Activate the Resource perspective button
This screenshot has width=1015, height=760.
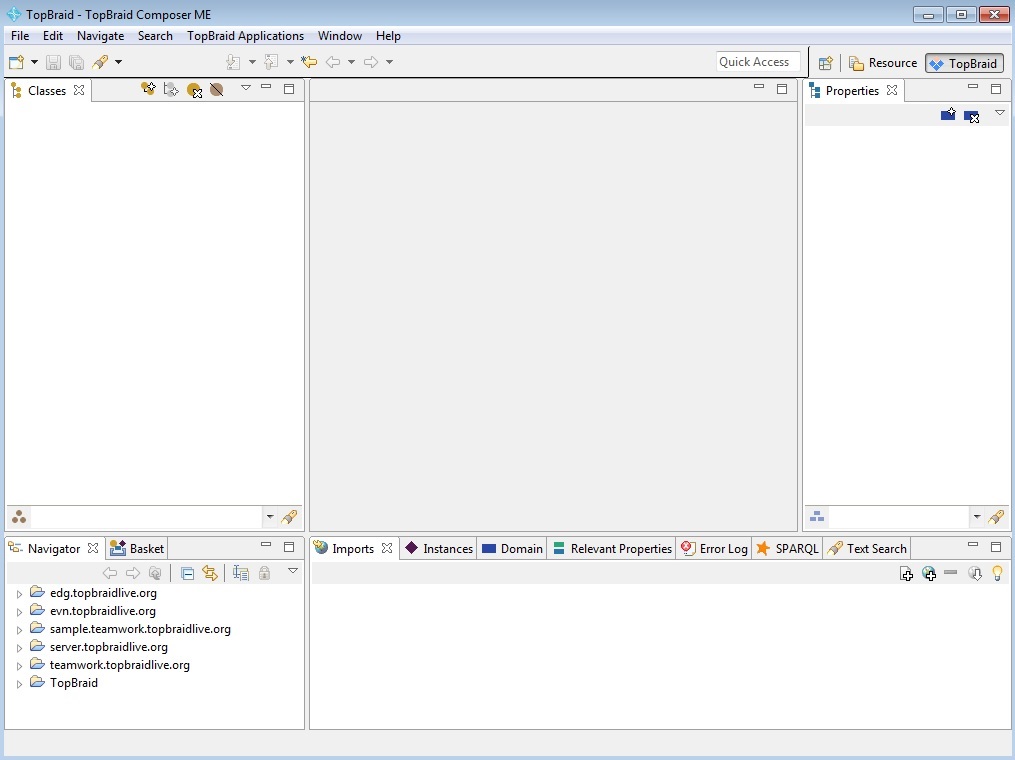883,62
